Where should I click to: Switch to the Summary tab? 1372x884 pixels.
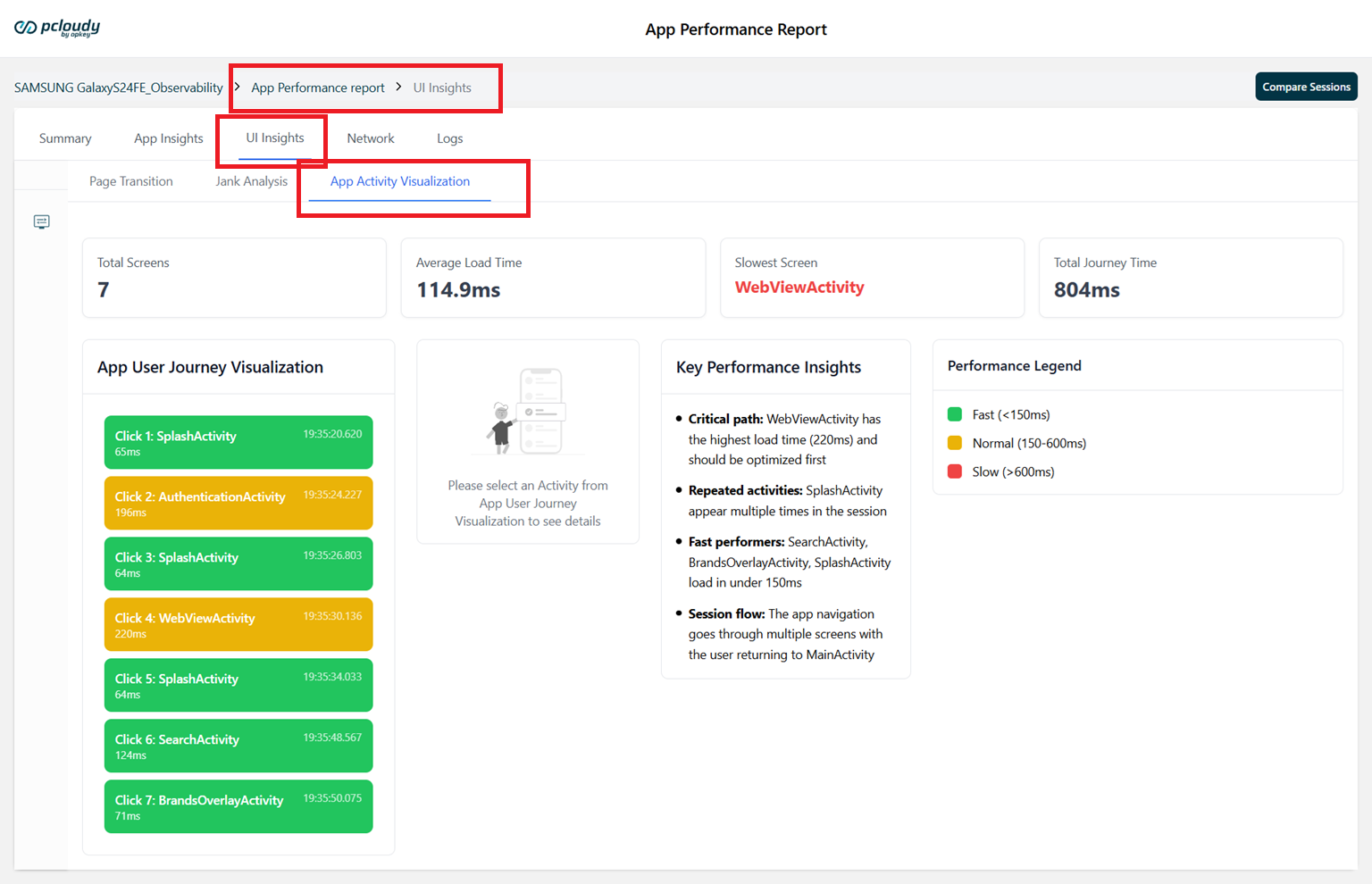[x=65, y=138]
